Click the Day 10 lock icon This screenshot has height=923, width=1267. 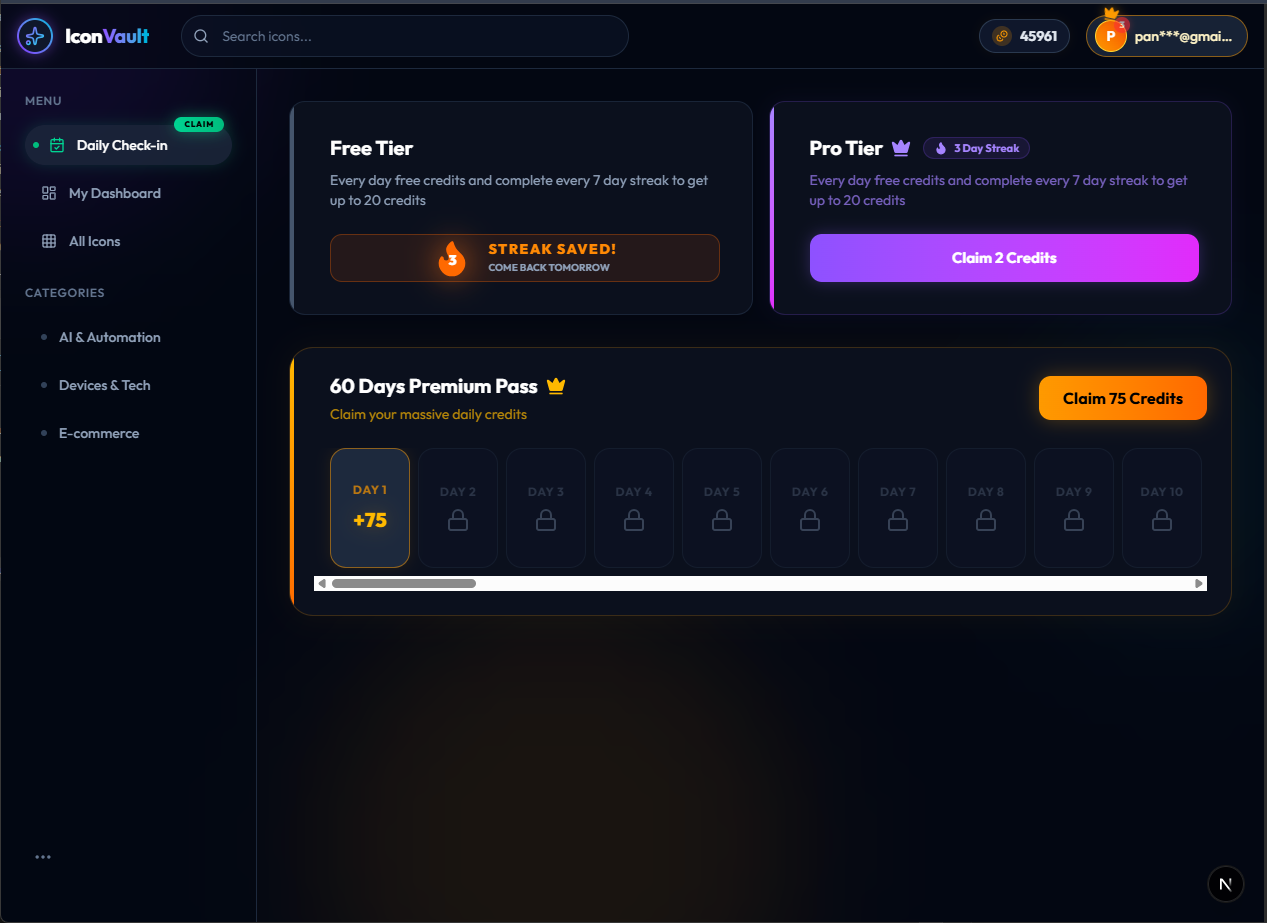coord(1162,520)
